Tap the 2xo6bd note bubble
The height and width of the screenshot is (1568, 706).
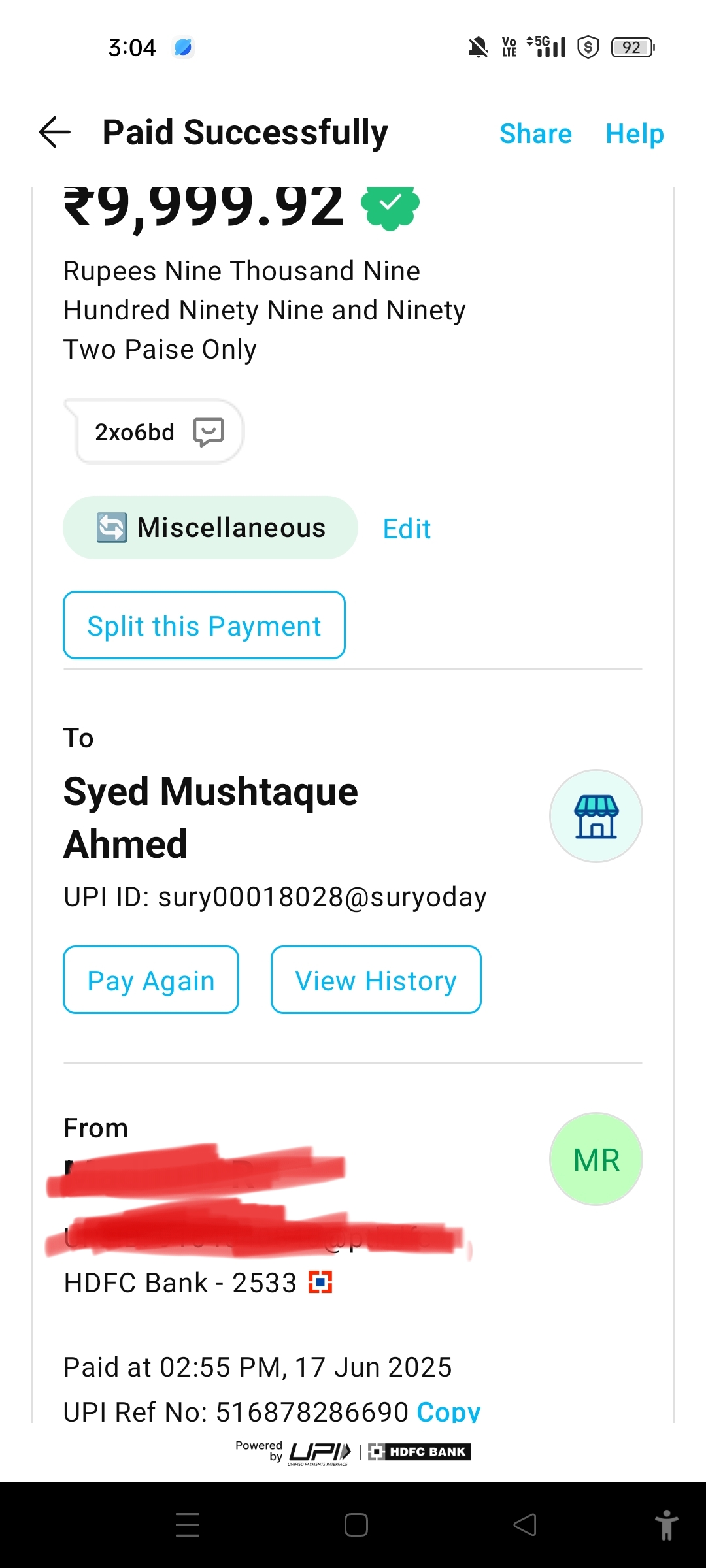(x=135, y=432)
